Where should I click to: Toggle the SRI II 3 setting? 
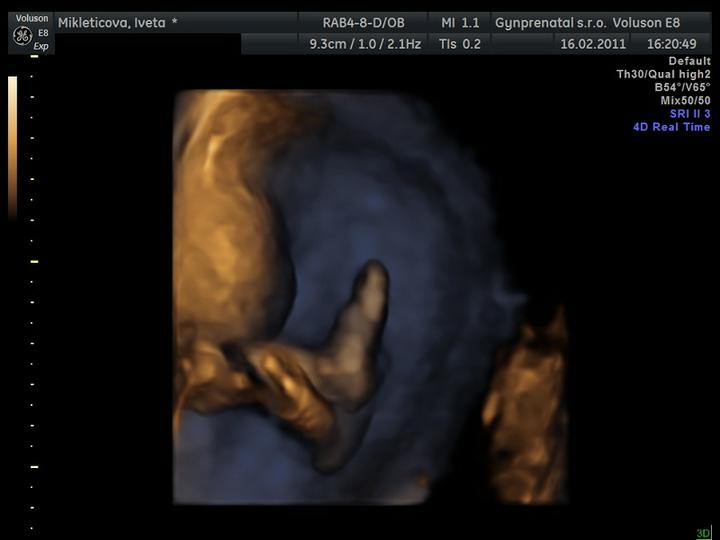[689, 114]
